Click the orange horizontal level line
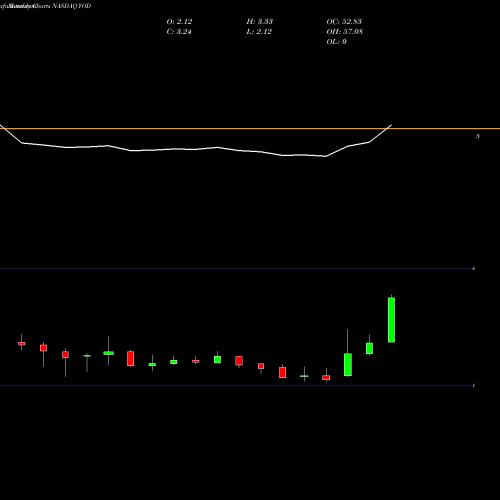The image size is (500, 500). 250,128
